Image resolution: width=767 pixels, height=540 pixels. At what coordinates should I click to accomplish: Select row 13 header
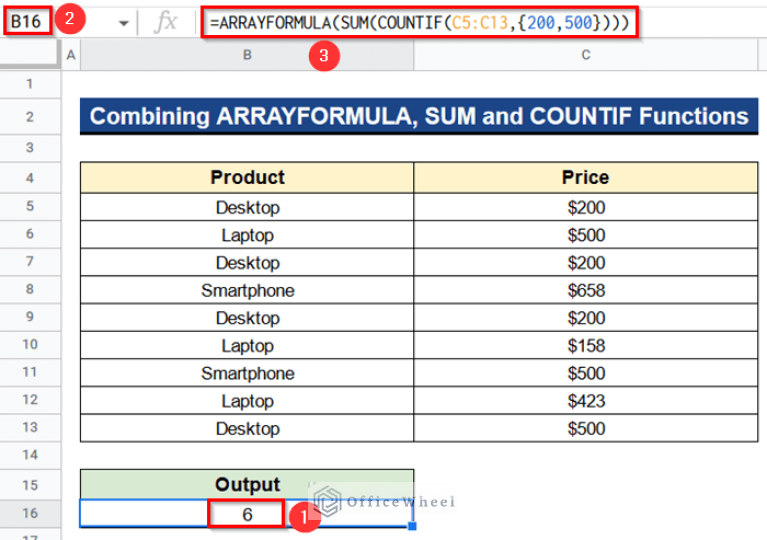pyautogui.click(x=30, y=428)
